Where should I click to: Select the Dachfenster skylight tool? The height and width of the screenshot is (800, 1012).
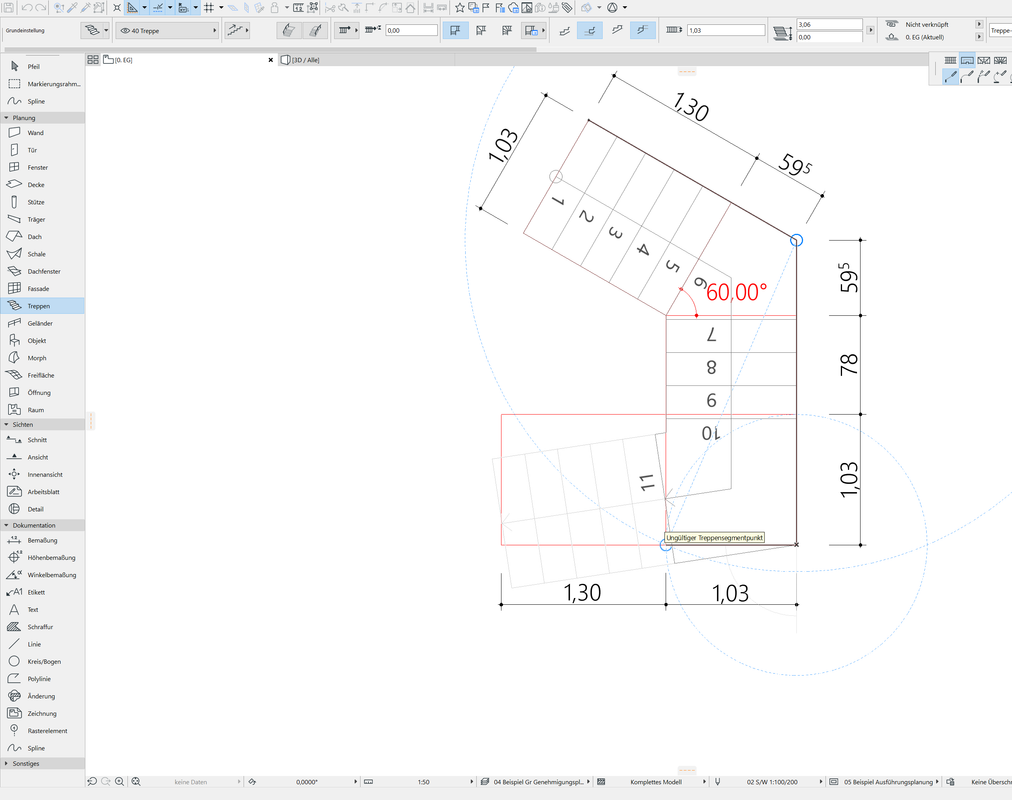(x=43, y=272)
